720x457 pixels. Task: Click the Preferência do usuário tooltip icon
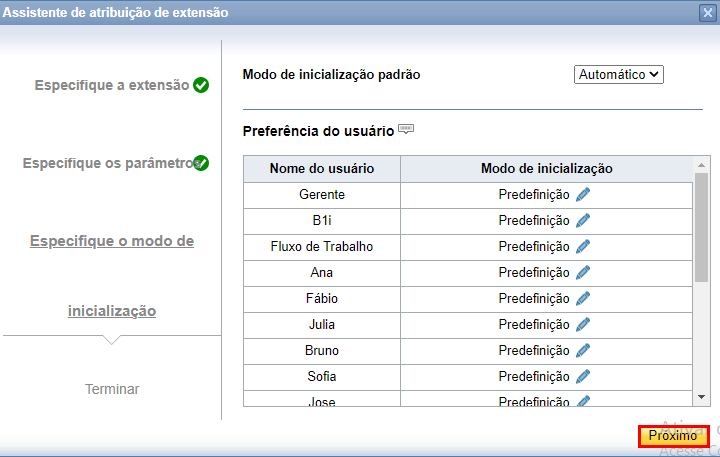point(406,129)
